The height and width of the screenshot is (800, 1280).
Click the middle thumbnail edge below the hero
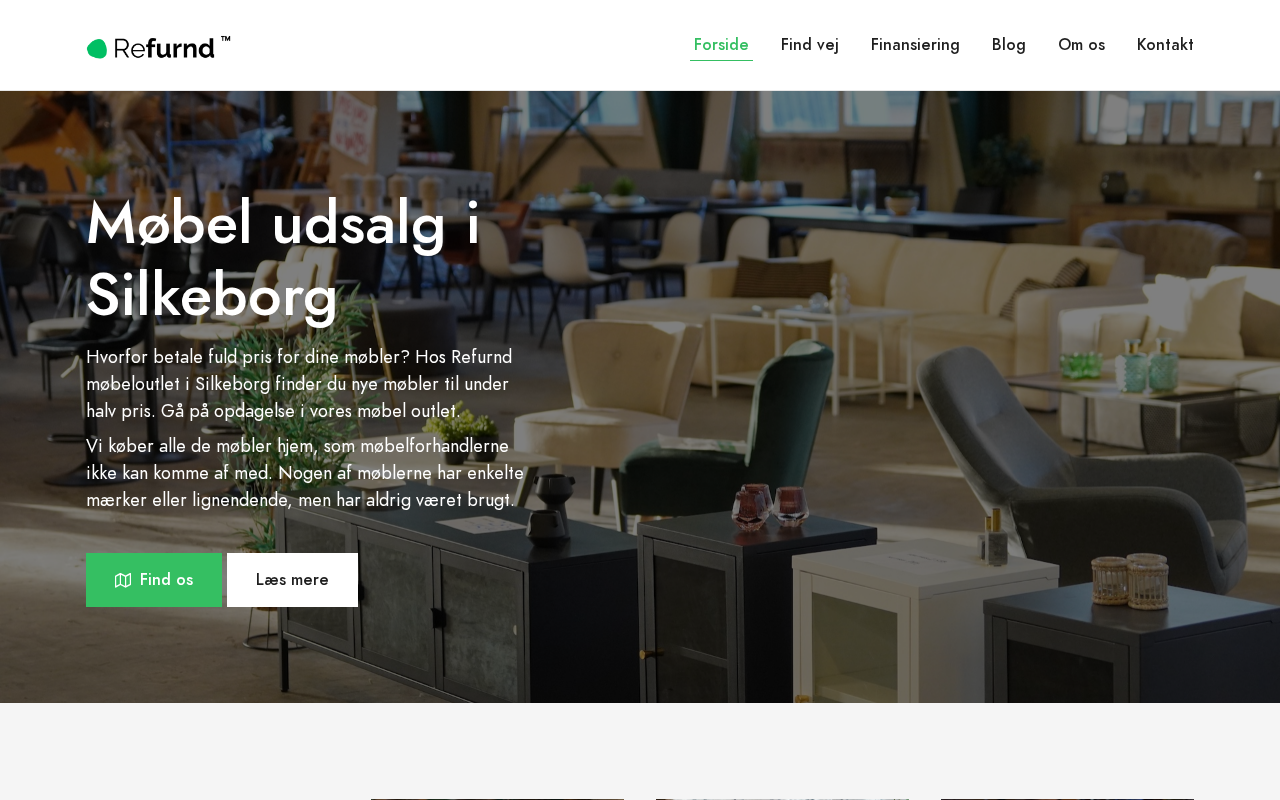pyautogui.click(x=783, y=799)
